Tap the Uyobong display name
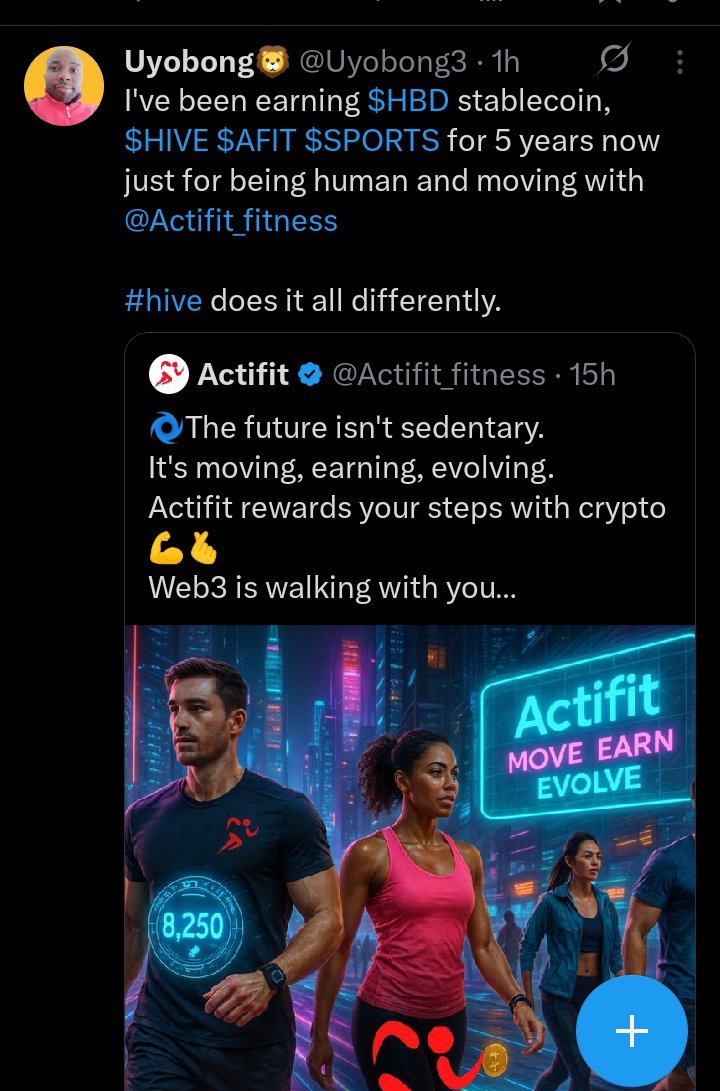The width and height of the screenshot is (720, 1091). coord(189,62)
